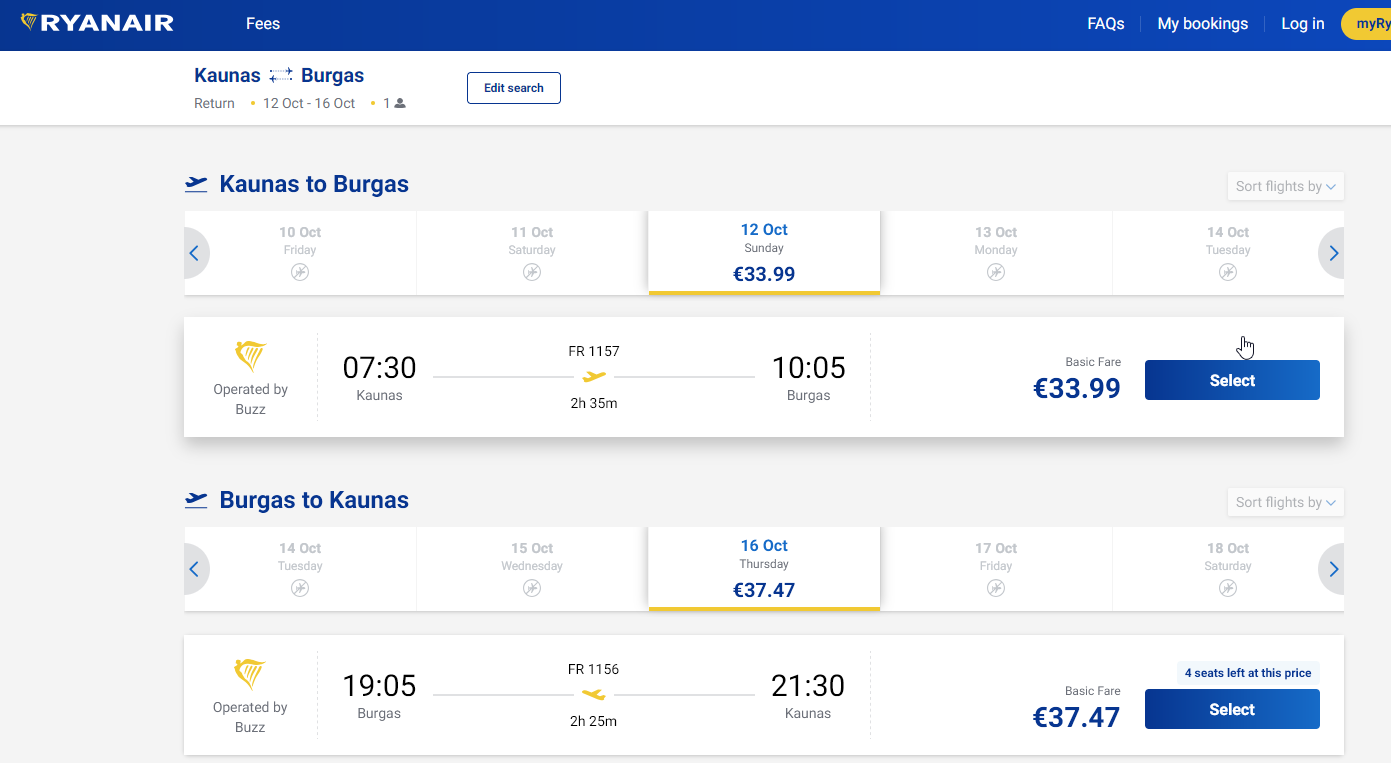Click the plane icon beside Kaunas to Burgas heading
Viewport: 1391px width, 763px height.
(x=196, y=184)
